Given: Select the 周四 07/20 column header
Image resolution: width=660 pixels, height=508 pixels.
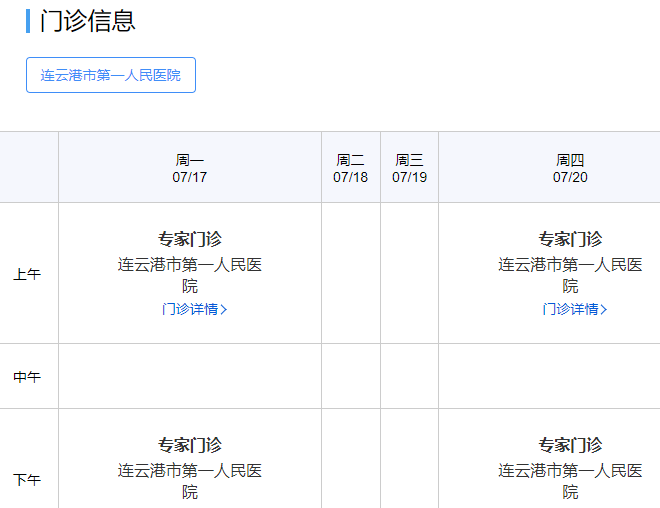Looking at the screenshot, I should click(570, 168).
